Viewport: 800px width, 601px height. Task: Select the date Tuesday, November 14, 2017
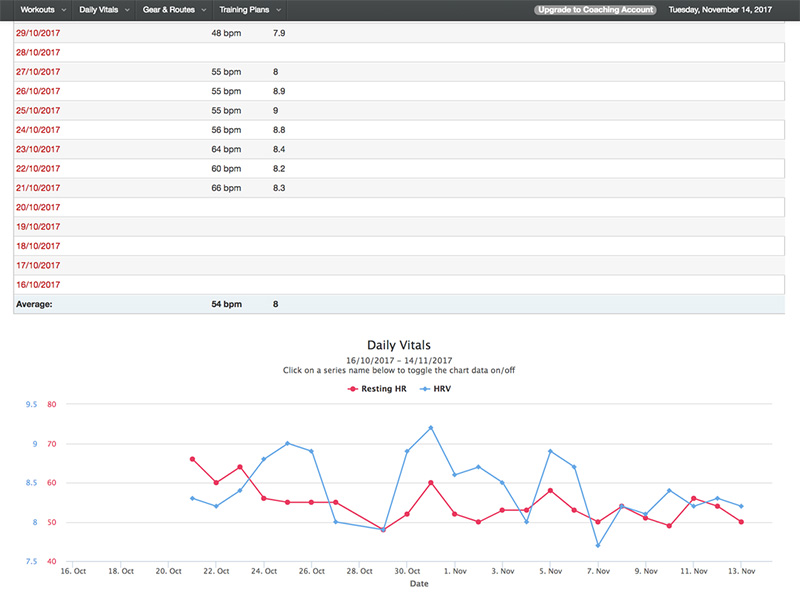[720, 10]
